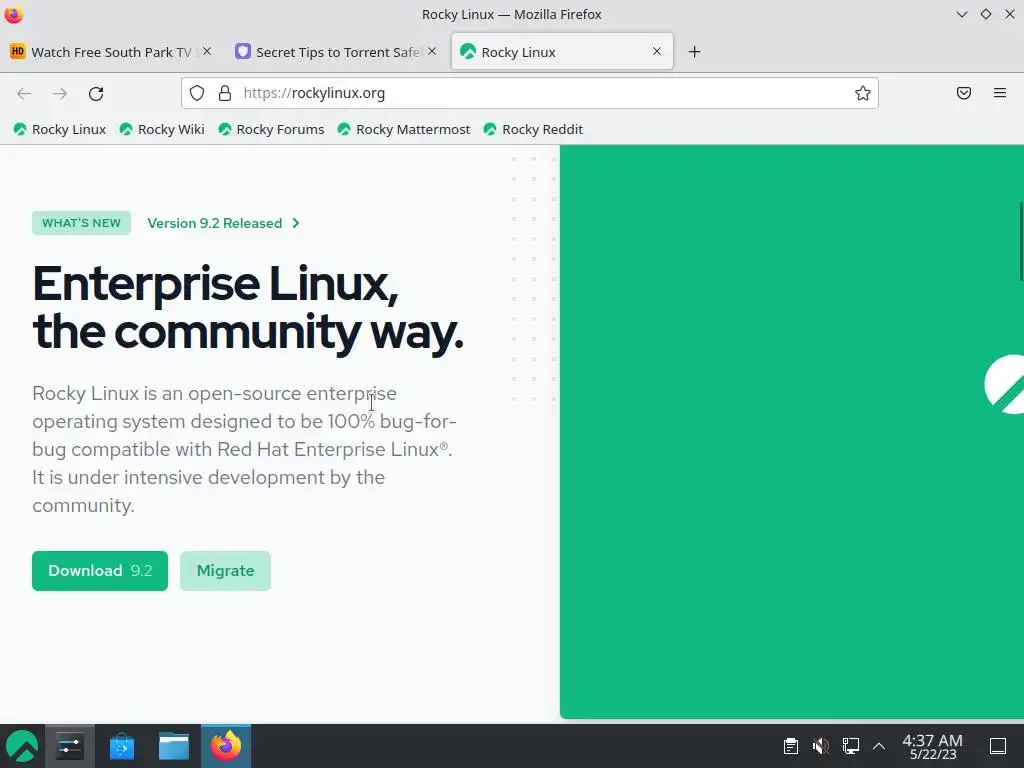Open clipboard tray icon
This screenshot has width=1024, height=768.
[791, 746]
